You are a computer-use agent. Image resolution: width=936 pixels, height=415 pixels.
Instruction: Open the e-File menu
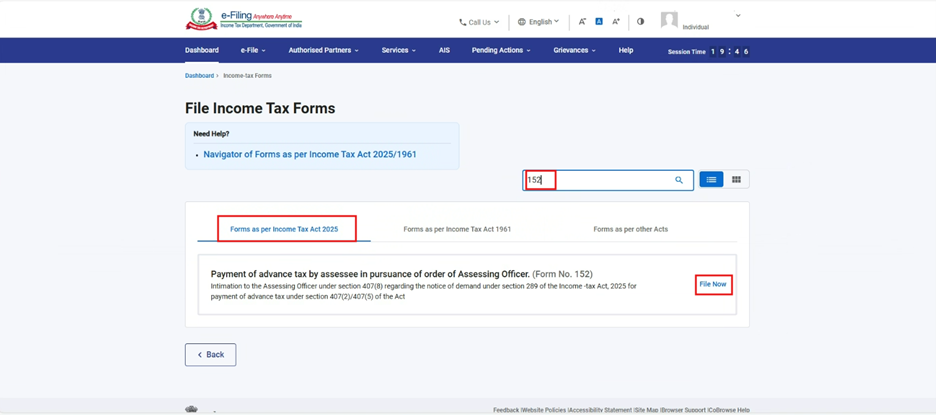(x=253, y=50)
